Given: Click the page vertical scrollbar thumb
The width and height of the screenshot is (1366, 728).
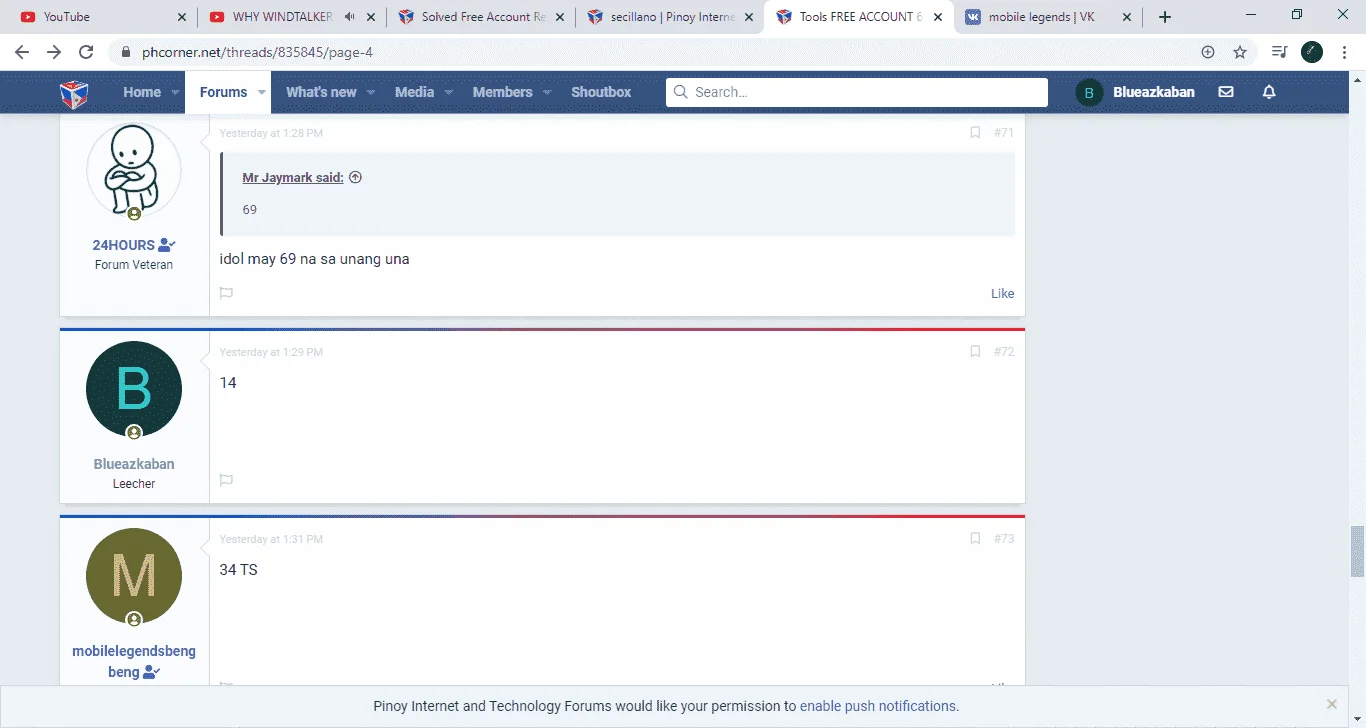Looking at the screenshot, I should tap(1357, 551).
